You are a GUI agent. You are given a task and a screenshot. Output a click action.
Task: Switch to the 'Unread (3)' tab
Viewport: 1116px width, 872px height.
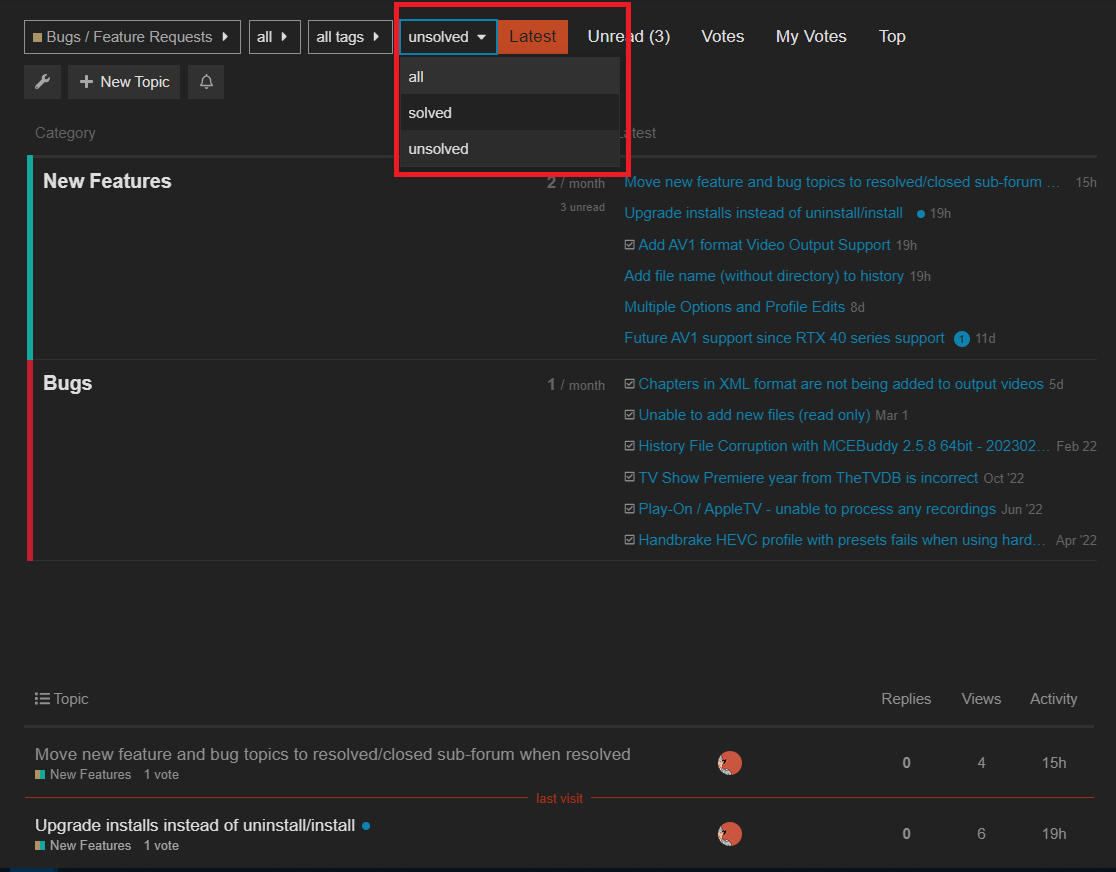(628, 37)
